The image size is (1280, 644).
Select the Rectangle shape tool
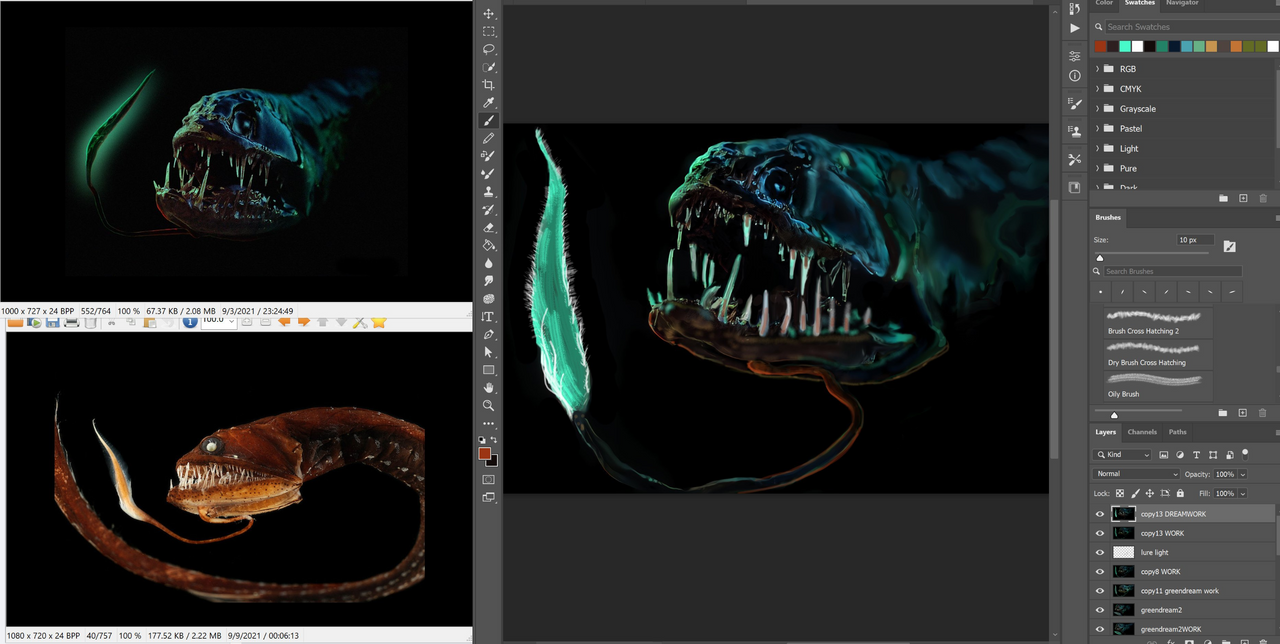(489, 370)
